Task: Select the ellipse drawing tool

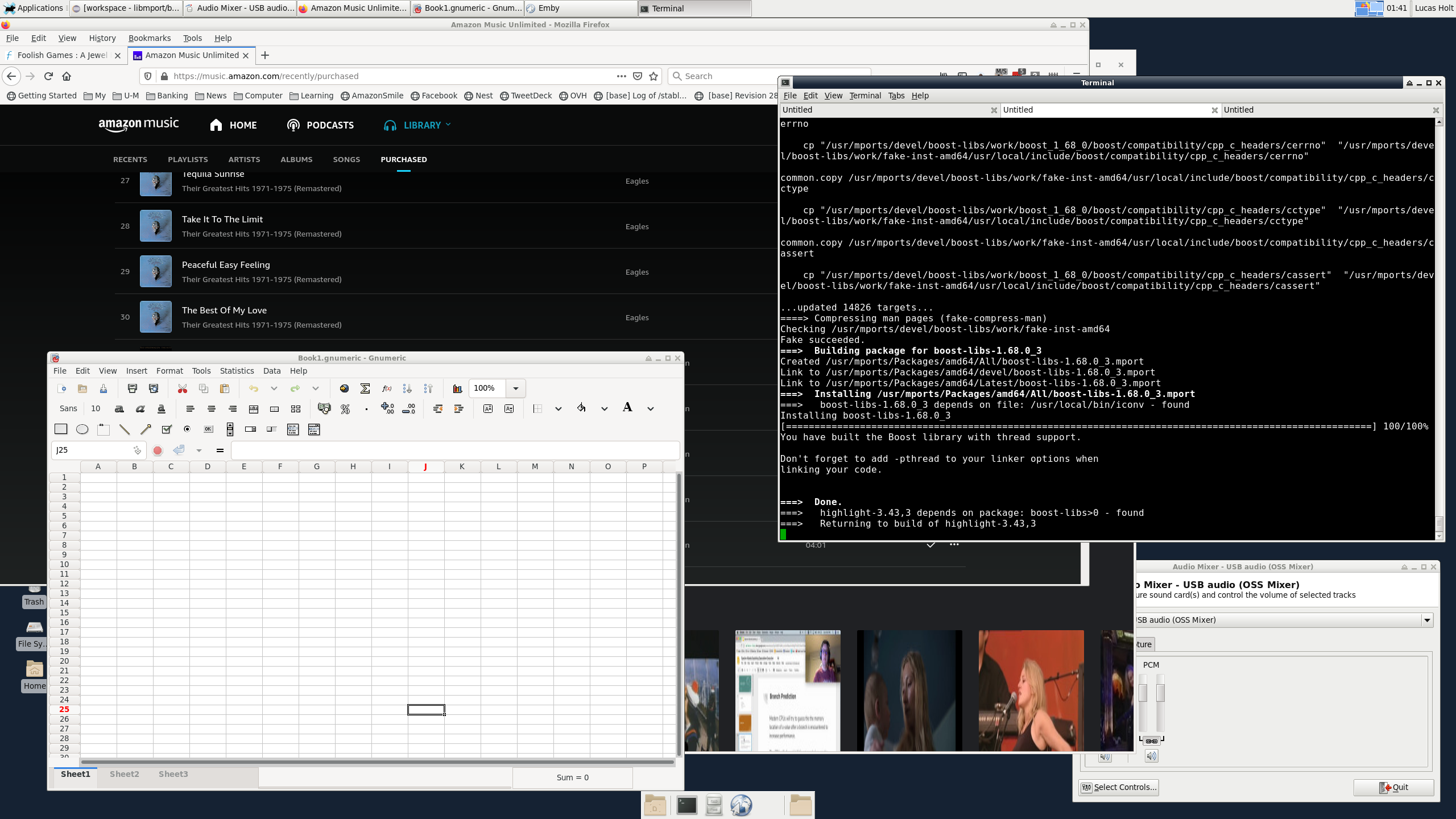Action: (82, 429)
